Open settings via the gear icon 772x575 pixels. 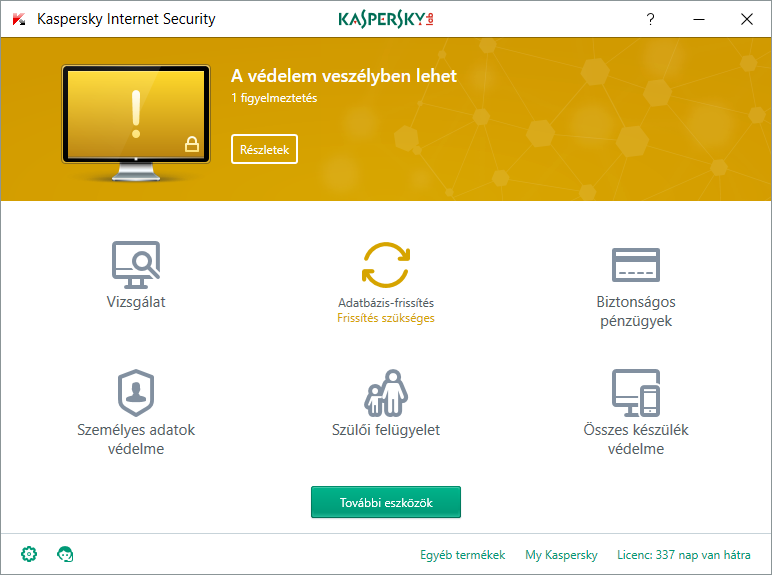(29, 554)
